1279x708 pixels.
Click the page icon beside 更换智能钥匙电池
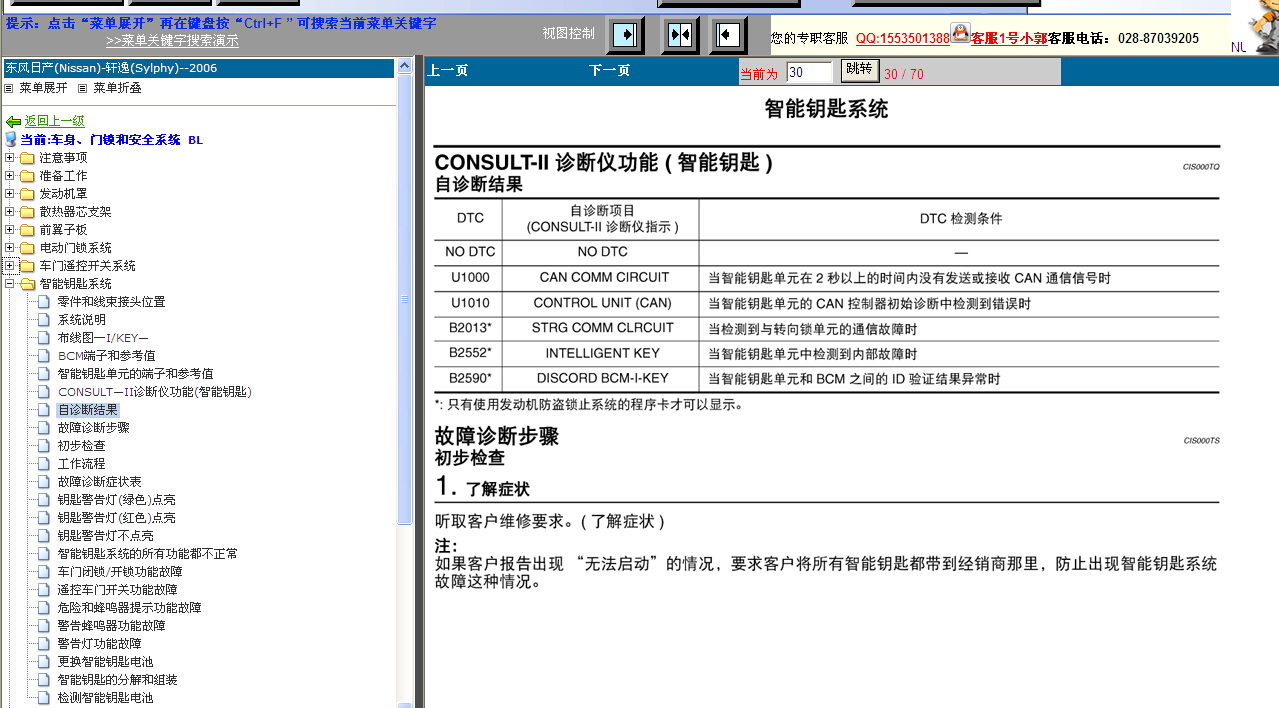[x=44, y=662]
